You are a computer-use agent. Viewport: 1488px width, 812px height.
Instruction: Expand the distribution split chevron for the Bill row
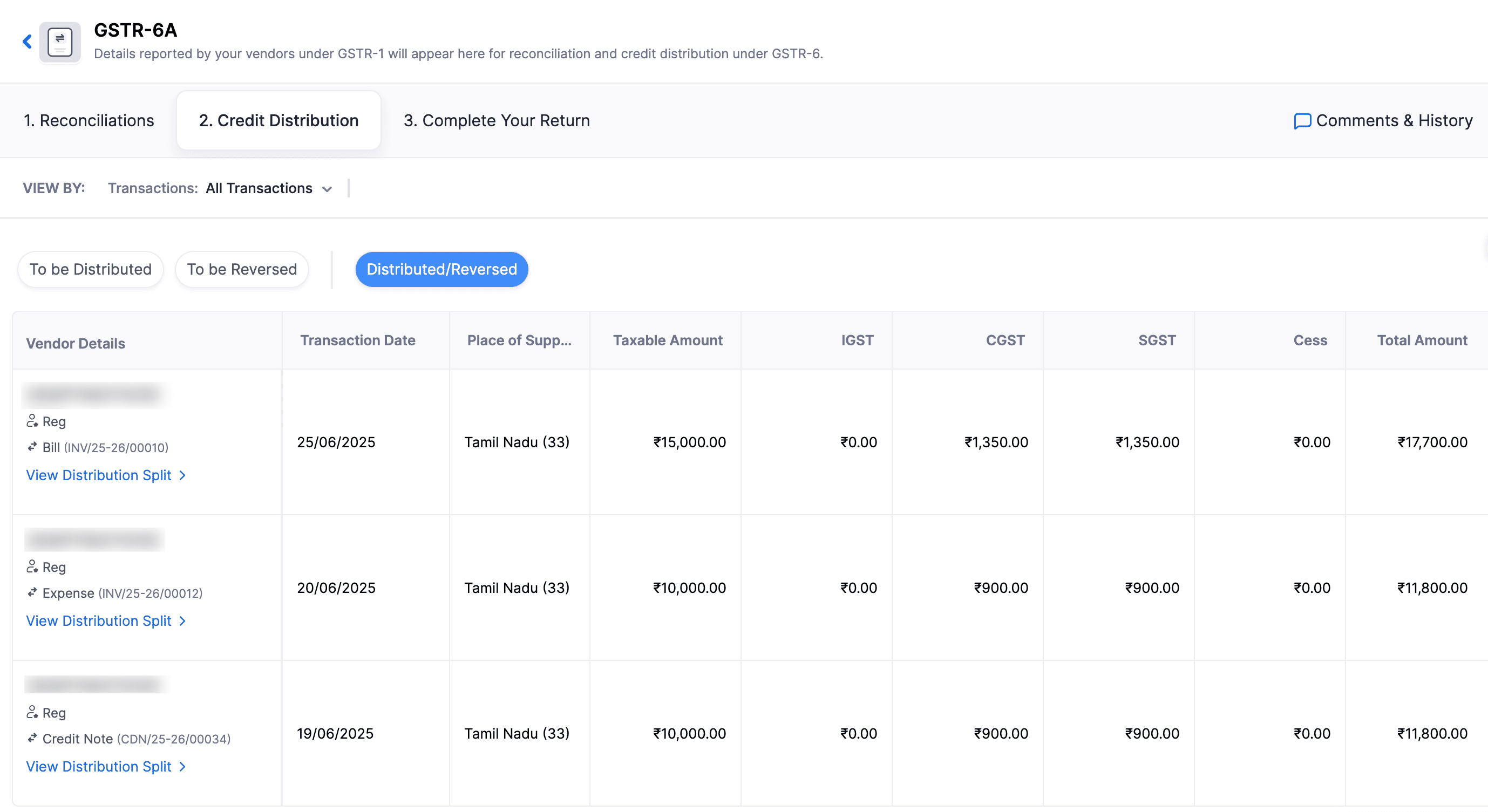pyautogui.click(x=182, y=475)
